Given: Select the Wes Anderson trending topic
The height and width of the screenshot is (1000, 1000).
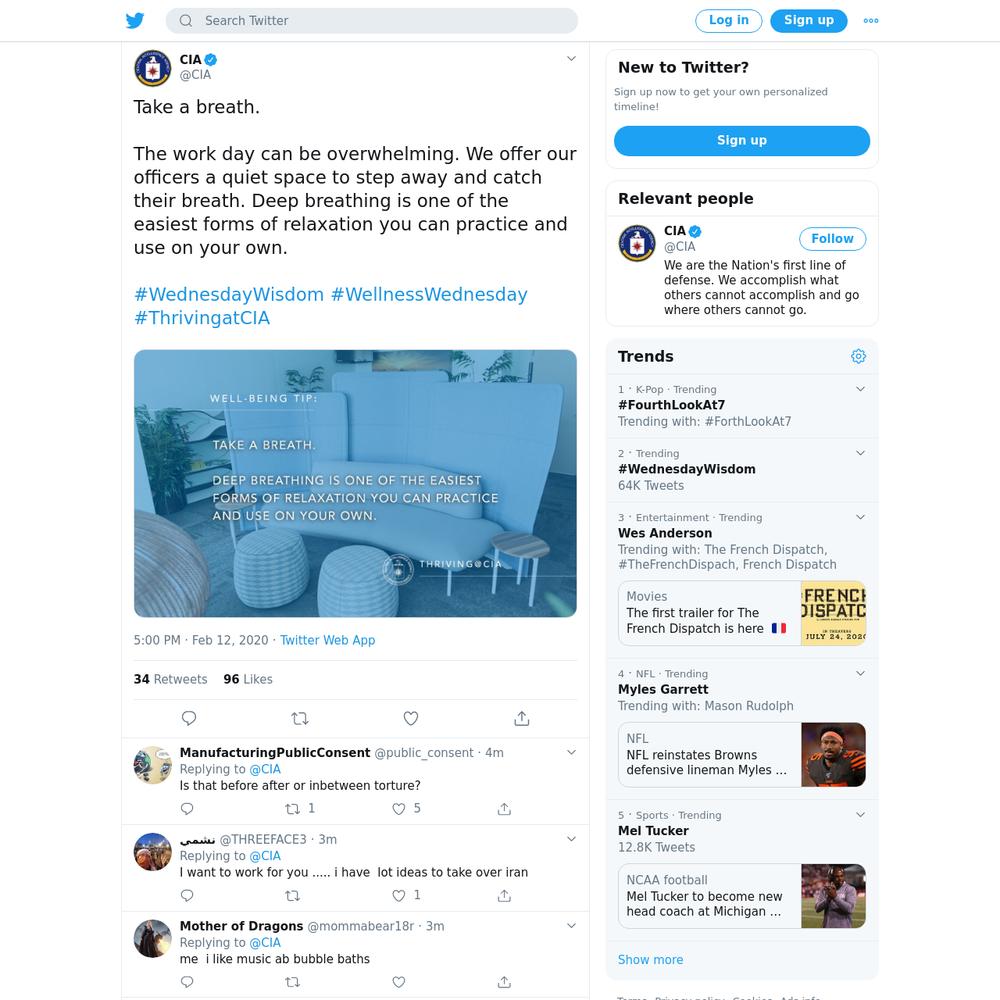Looking at the screenshot, I should click(x=665, y=533).
